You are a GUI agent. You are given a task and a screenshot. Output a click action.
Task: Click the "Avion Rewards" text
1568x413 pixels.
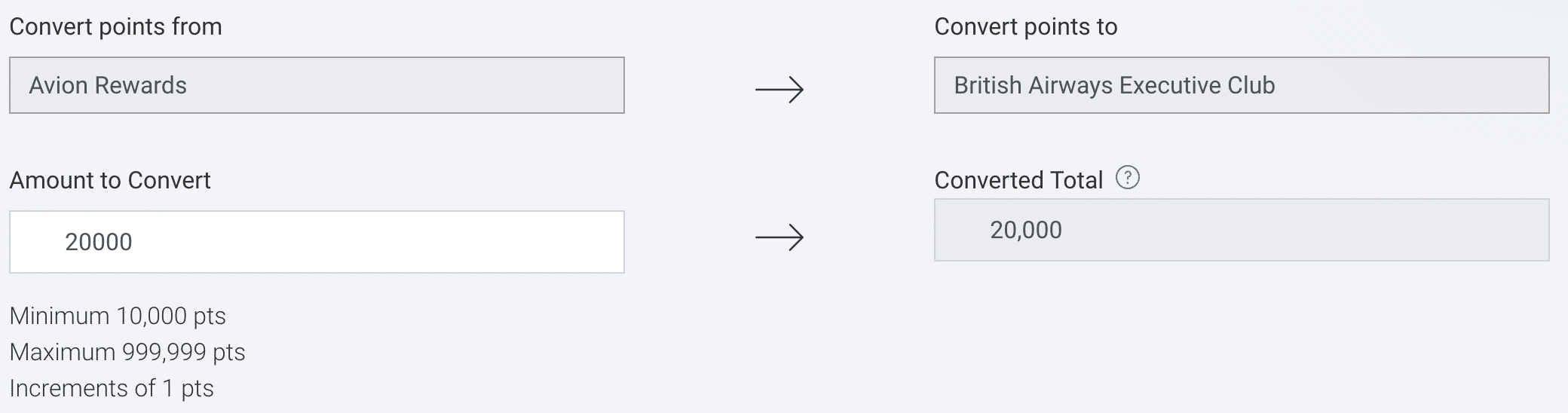(108, 85)
